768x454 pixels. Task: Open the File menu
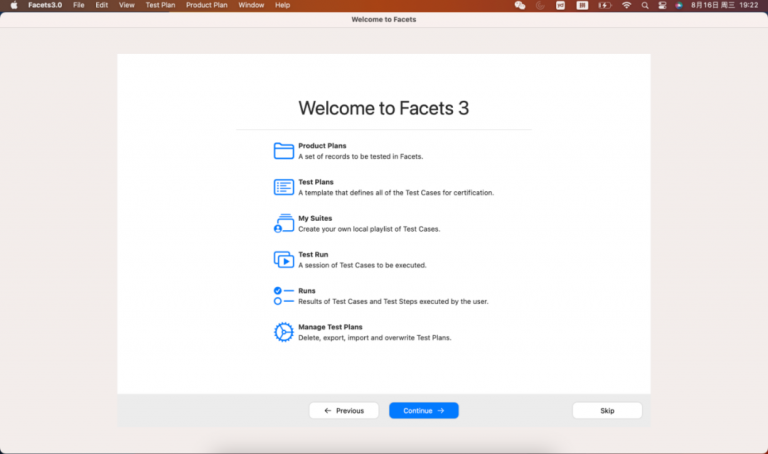(x=79, y=5)
